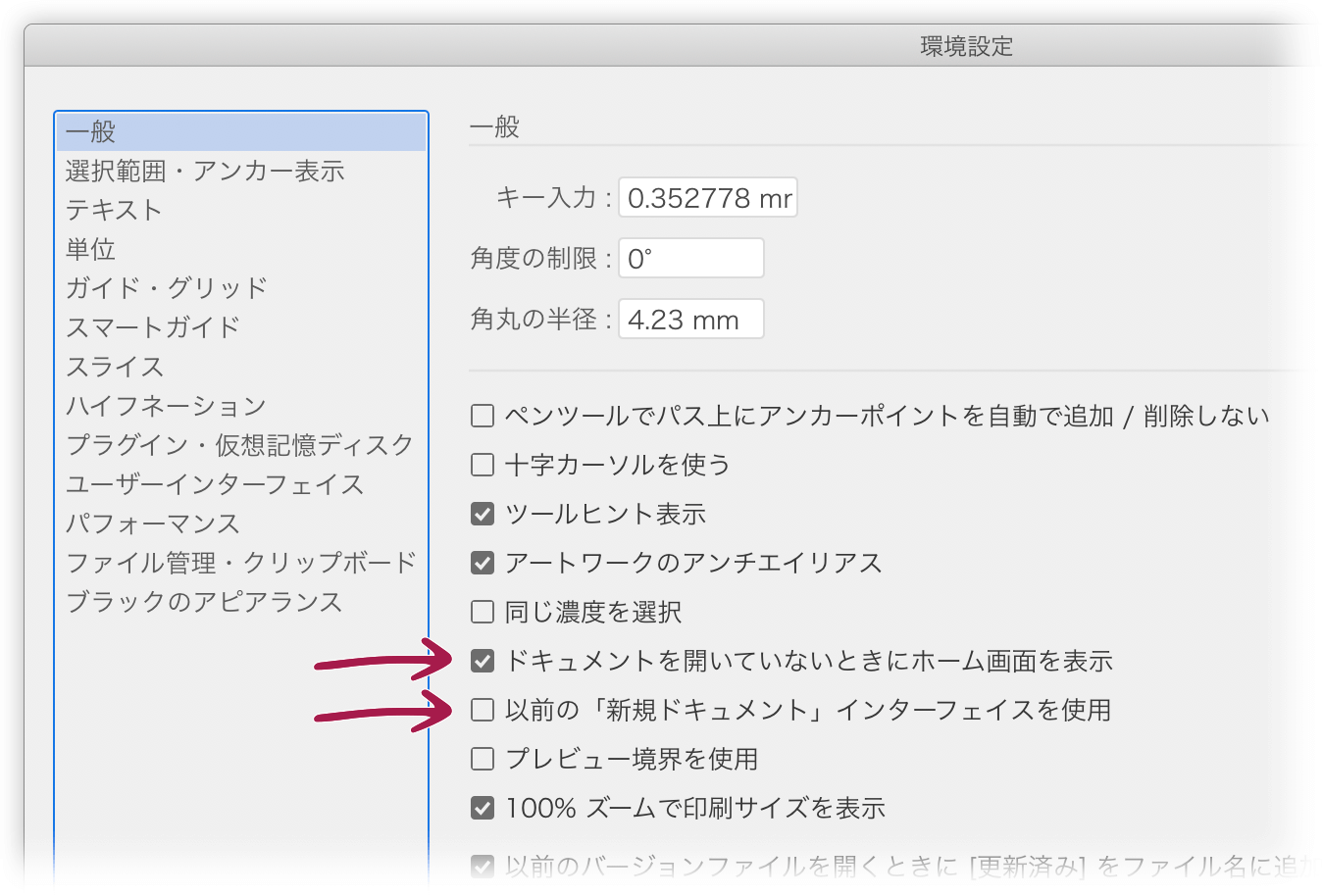Uncheck ドキュメントを開いていないときにホーム画面を表示

pyautogui.click(x=483, y=661)
